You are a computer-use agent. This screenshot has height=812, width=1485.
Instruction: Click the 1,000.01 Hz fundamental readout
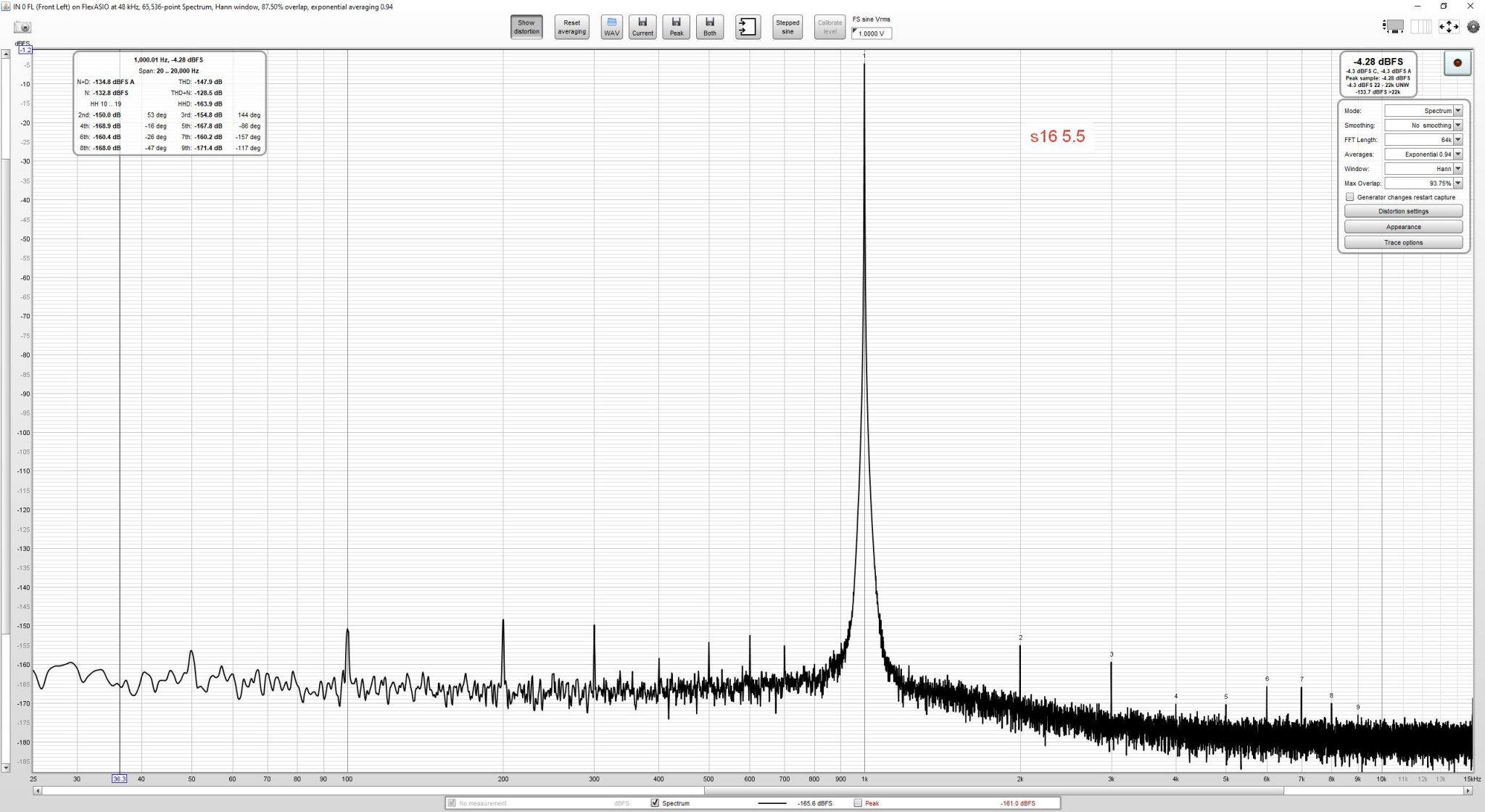168,59
